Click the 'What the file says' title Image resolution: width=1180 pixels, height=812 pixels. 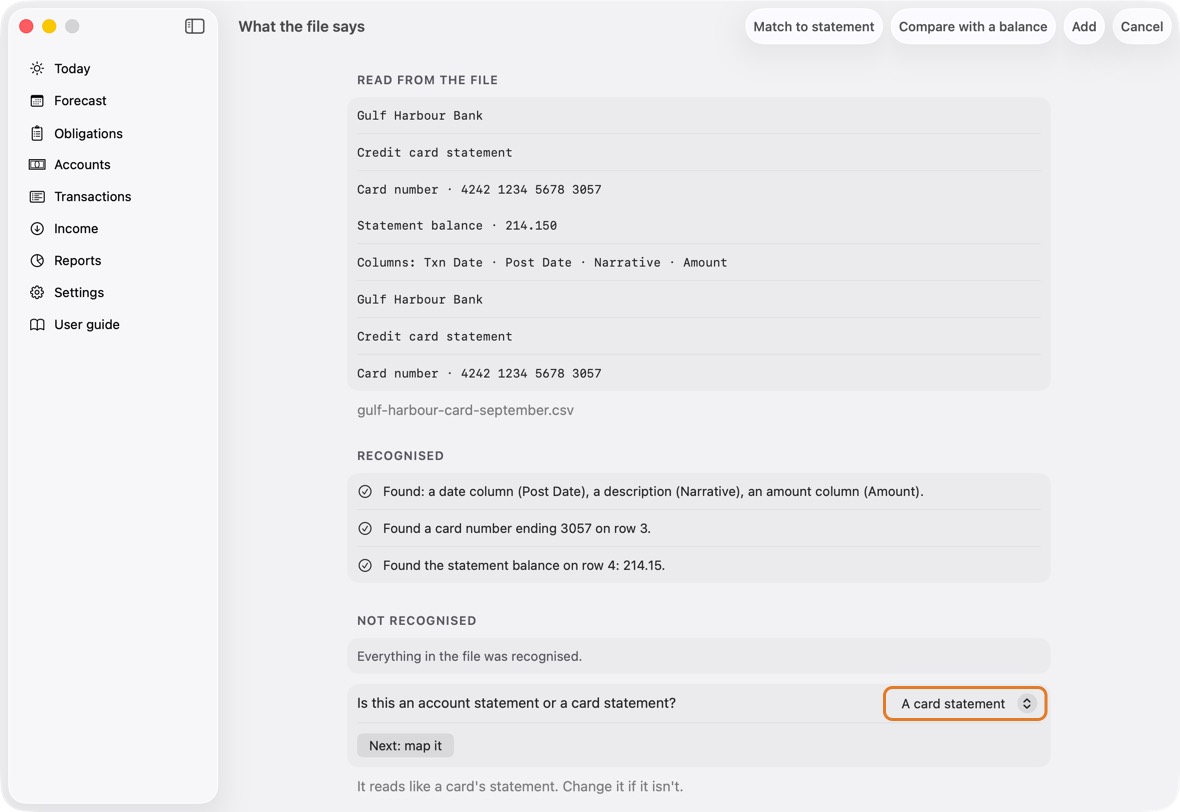pyautogui.click(x=302, y=26)
